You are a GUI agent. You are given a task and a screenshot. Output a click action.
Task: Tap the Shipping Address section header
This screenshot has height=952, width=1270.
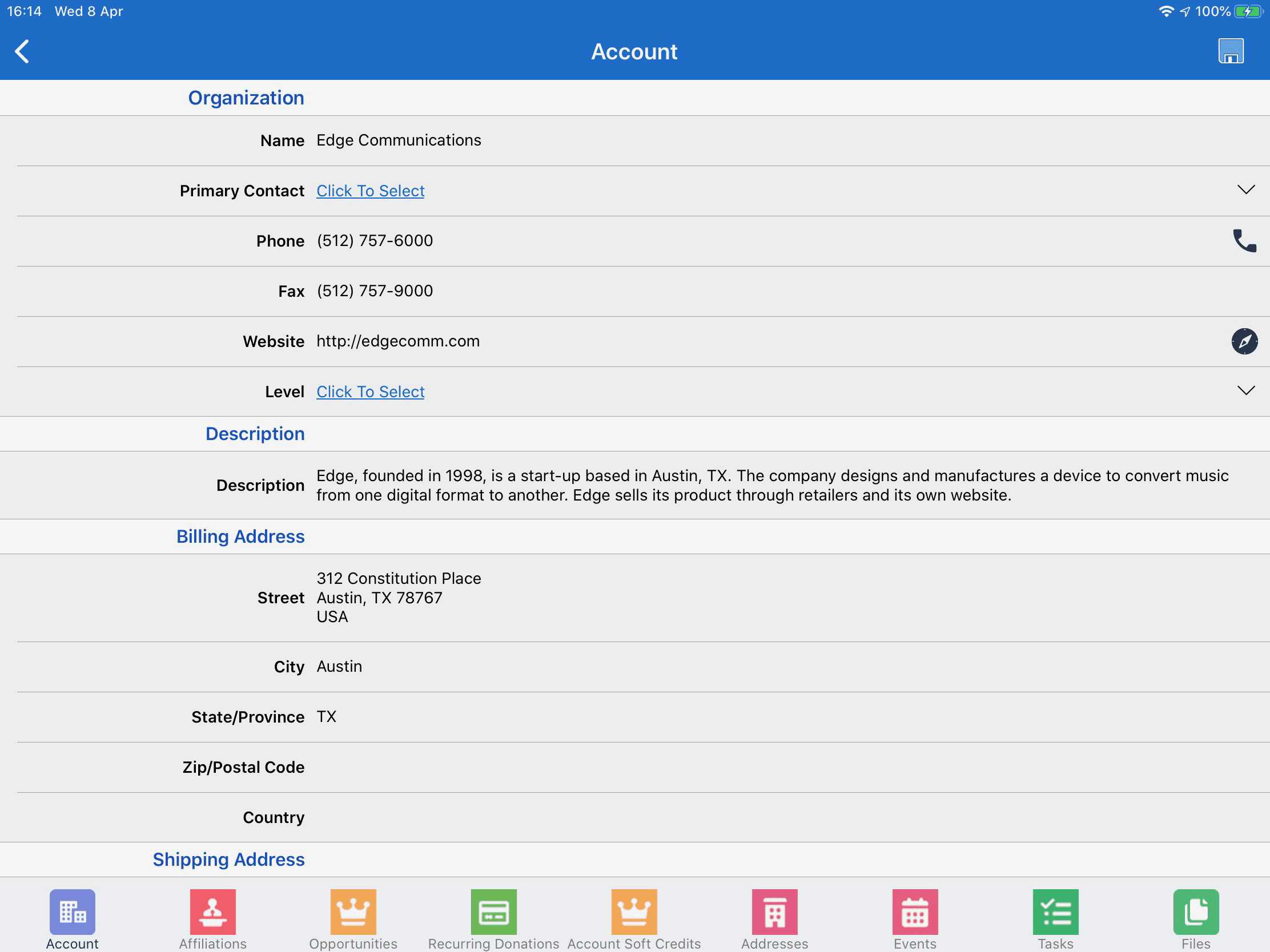pos(228,860)
